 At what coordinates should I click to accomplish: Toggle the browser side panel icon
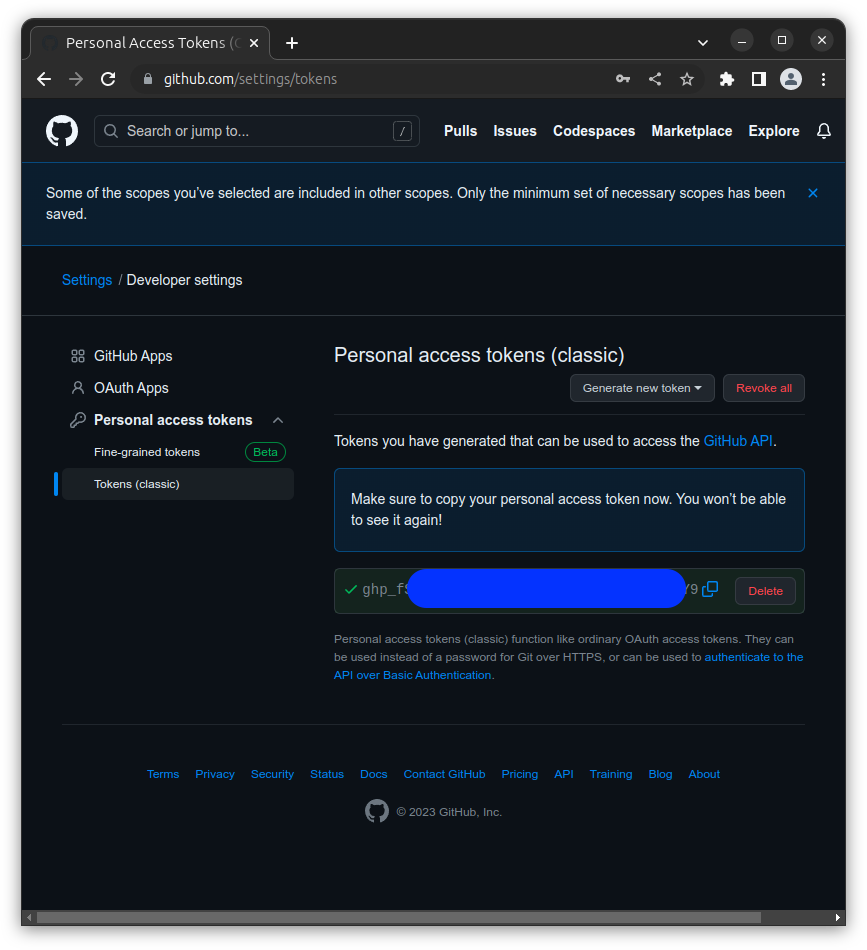pyautogui.click(x=759, y=79)
